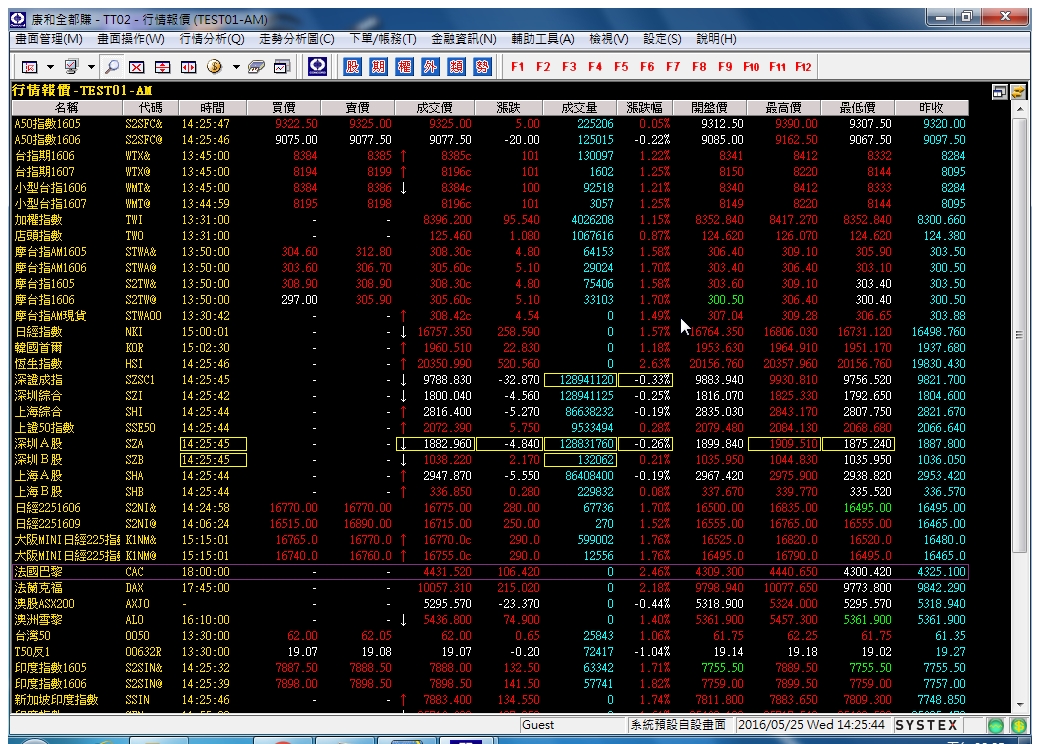Click the gold dollar coin icon
Viewport: 1040px width, 744px height.
214,67
